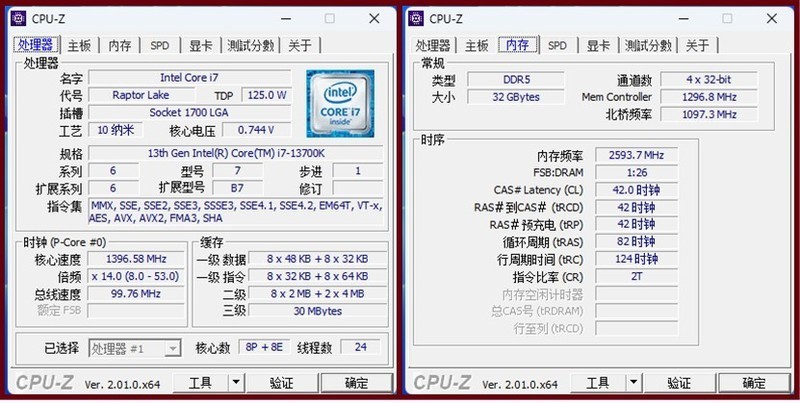Select the 内存 tab in right window
800x403 pixels.
point(518,45)
